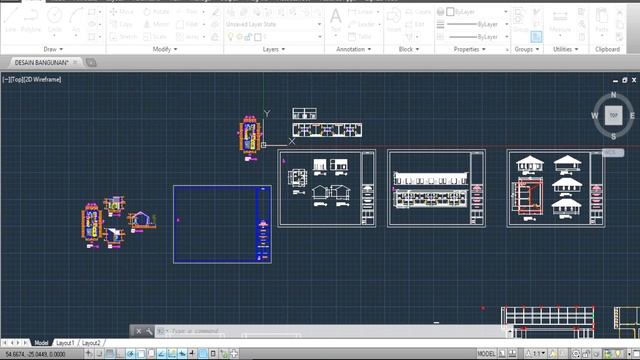Choose the Leader annotation tool
The image size is (640, 360).
pos(361,24)
